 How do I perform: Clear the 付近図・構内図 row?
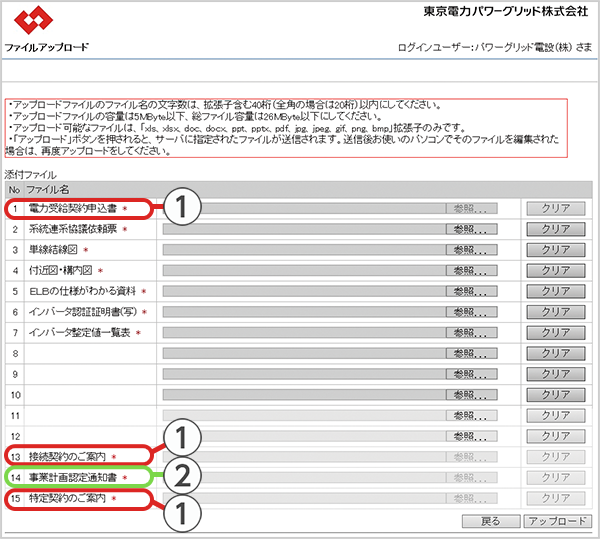tap(556, 270)
